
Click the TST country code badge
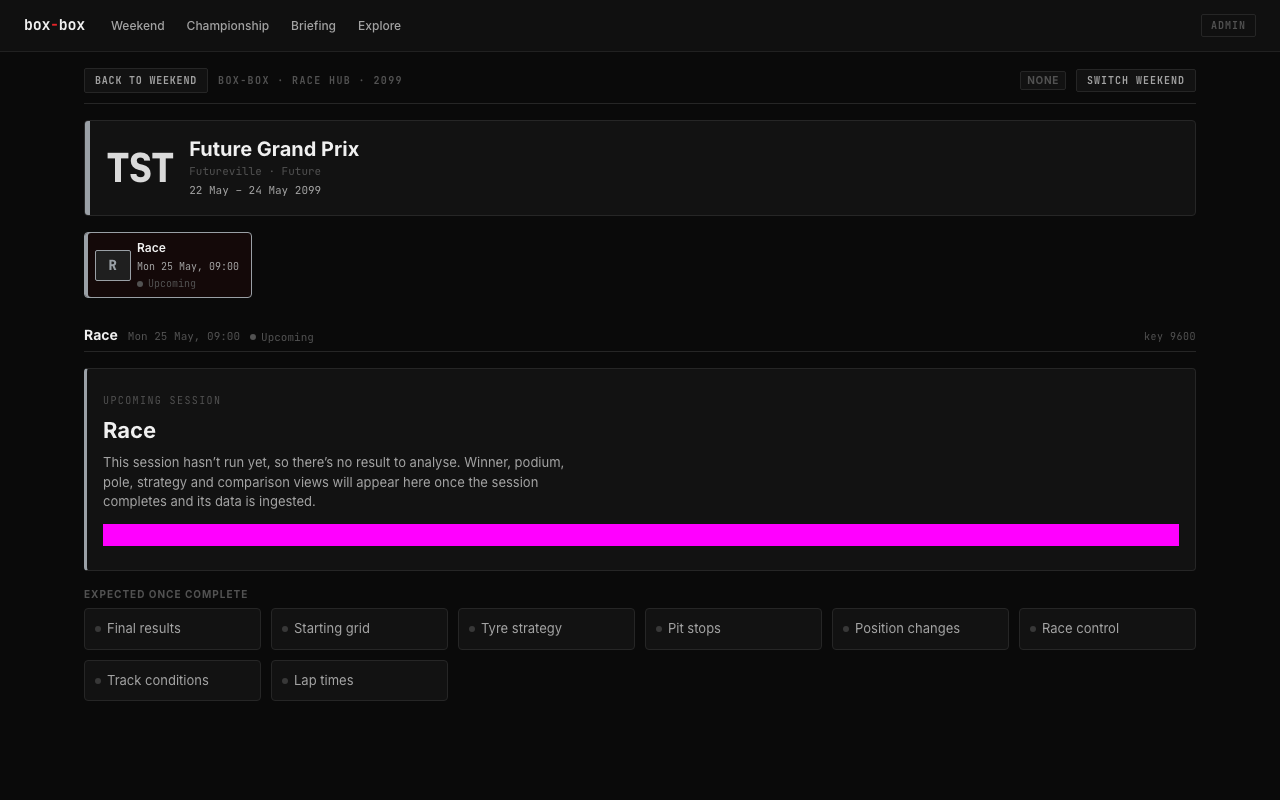coord(140,168)
